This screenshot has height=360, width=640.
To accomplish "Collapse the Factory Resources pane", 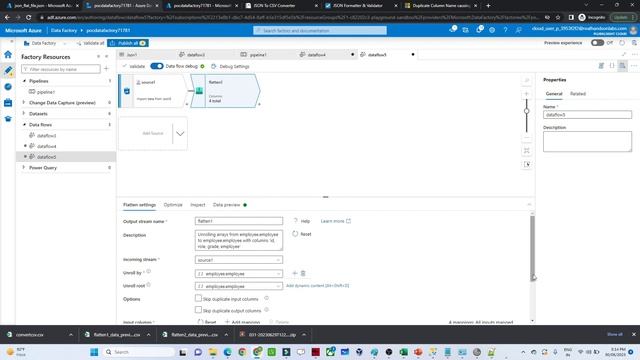I will tap(107, 56).
